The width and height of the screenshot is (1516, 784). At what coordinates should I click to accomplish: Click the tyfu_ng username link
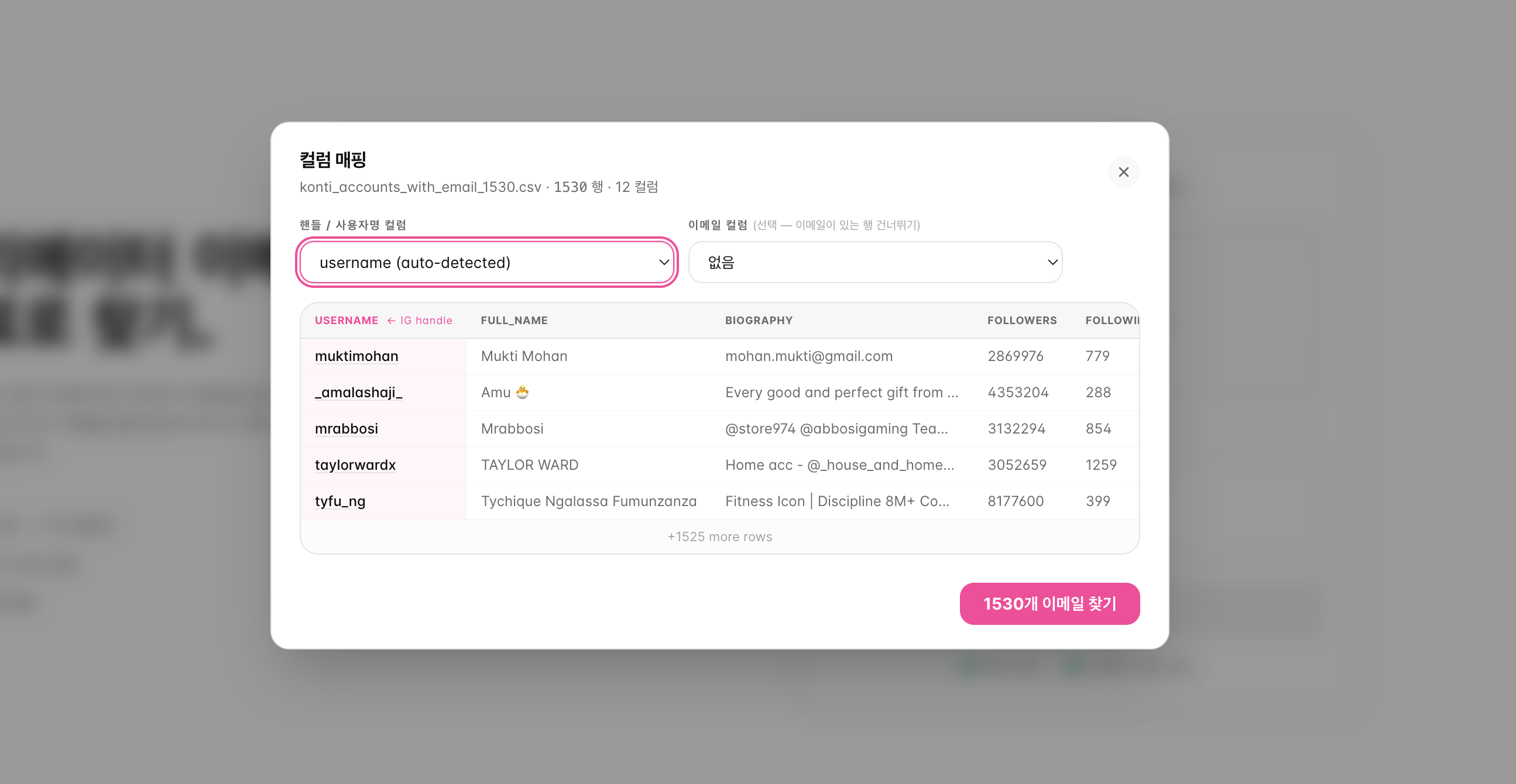point(339,501)
